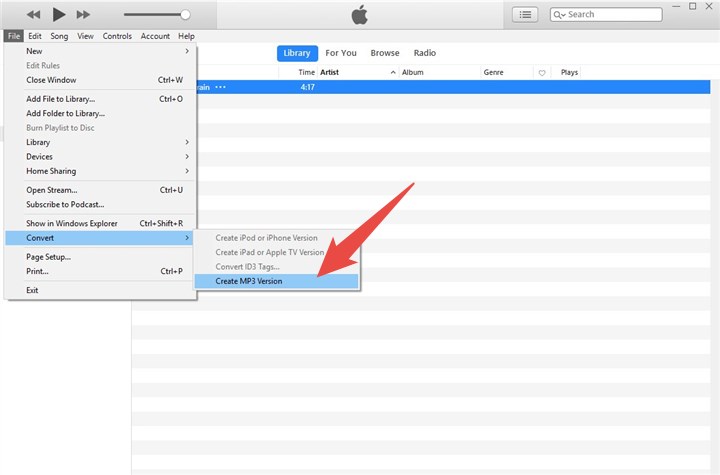Open the Help menu
This screenshot has width=720, height=475.
click(186, 36)
